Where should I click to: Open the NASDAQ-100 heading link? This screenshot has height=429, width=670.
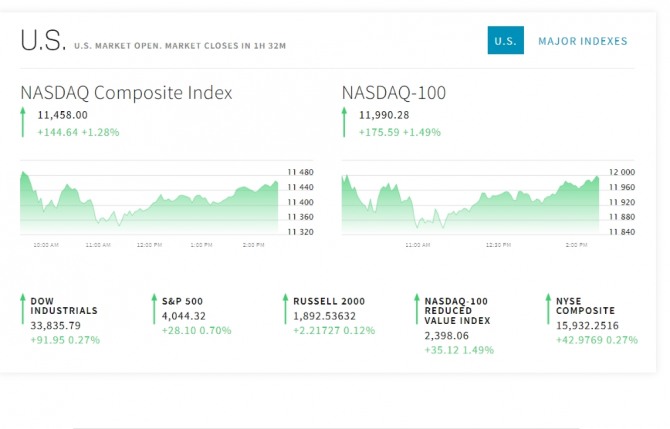pyautogui.click(x=394, y=93)
